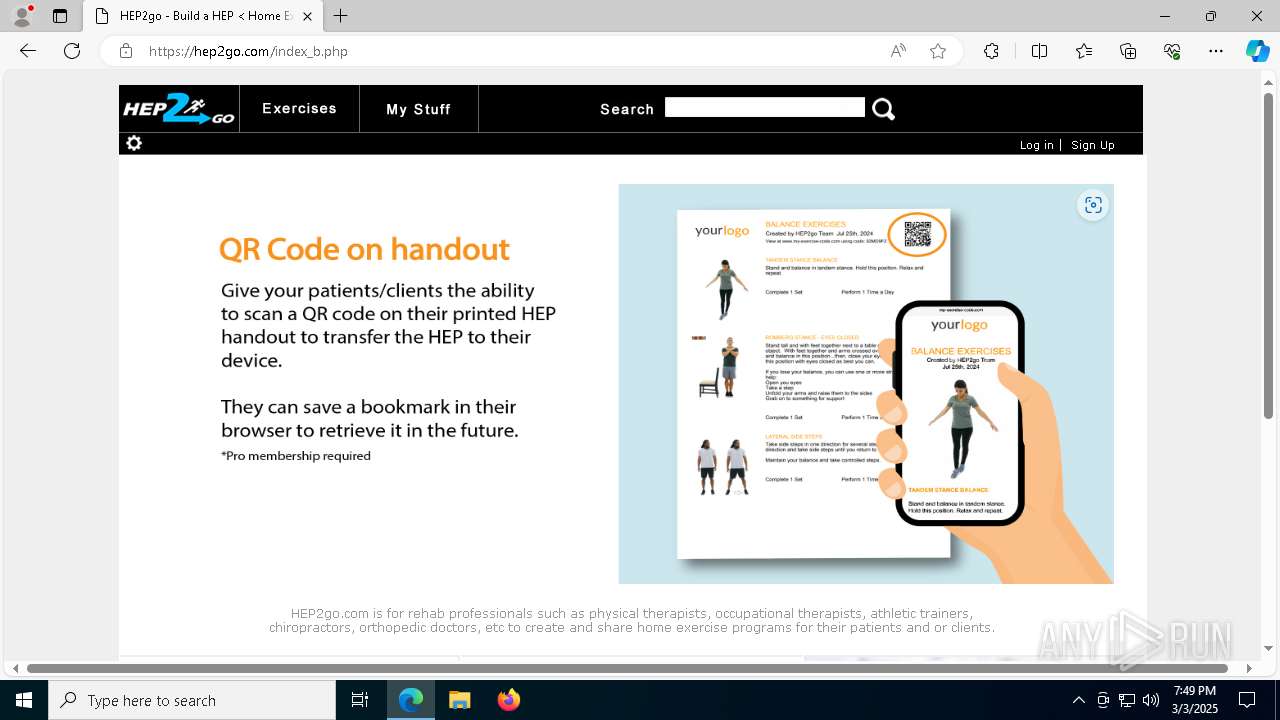This screenshot has height=720, width=1280.
Task: Click the address bar URL
Action: (x=248, y=51)
